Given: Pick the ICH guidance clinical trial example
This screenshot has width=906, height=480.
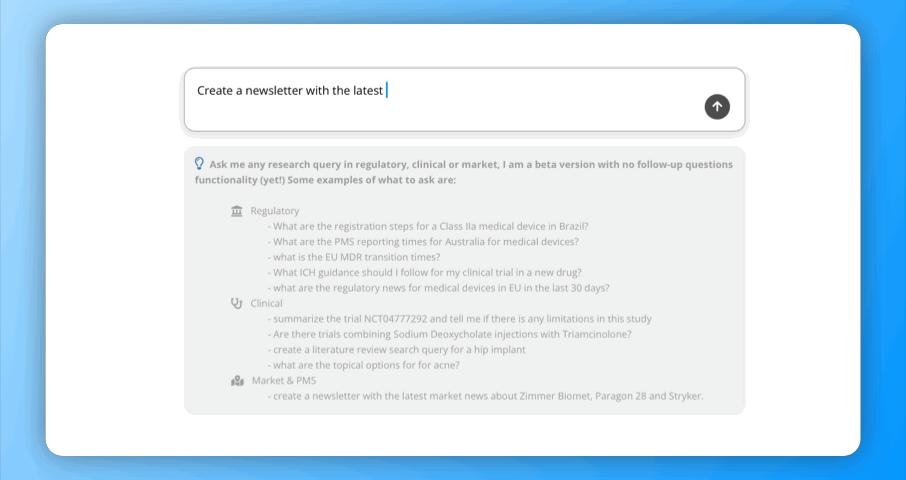Looking at the screenshot, I should click(425, 272).
